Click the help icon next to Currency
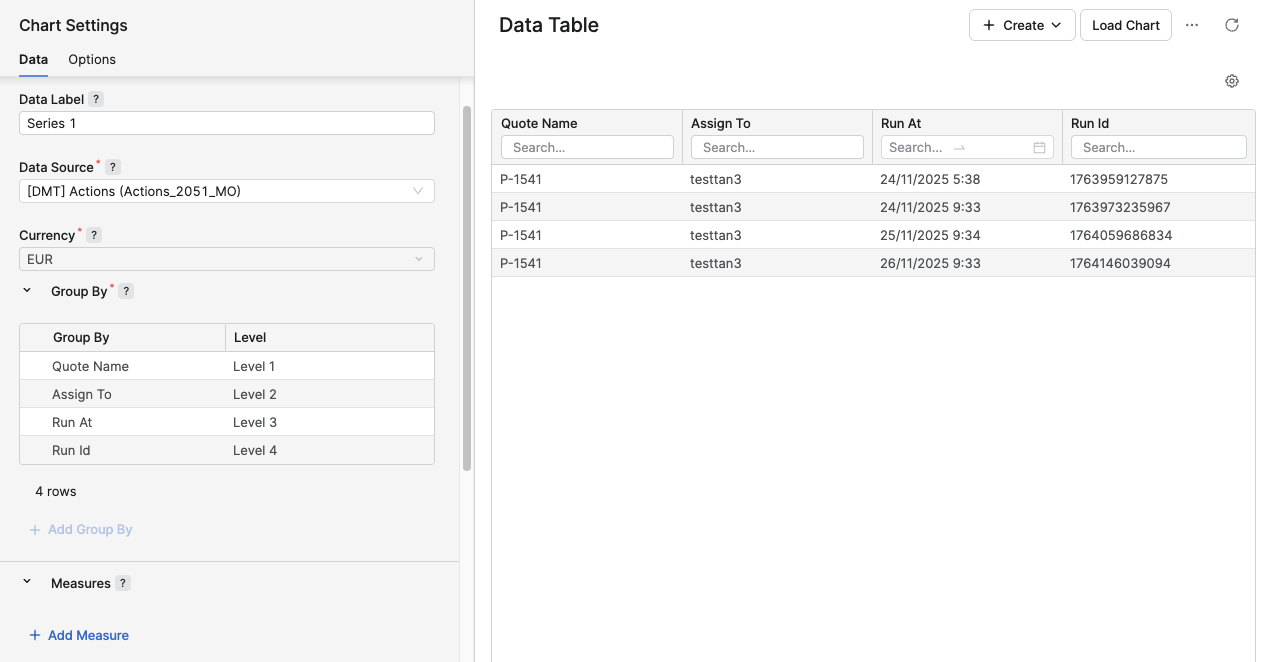Image resolution: width=1268 pixels, height=662 pixels. [94, 235]
